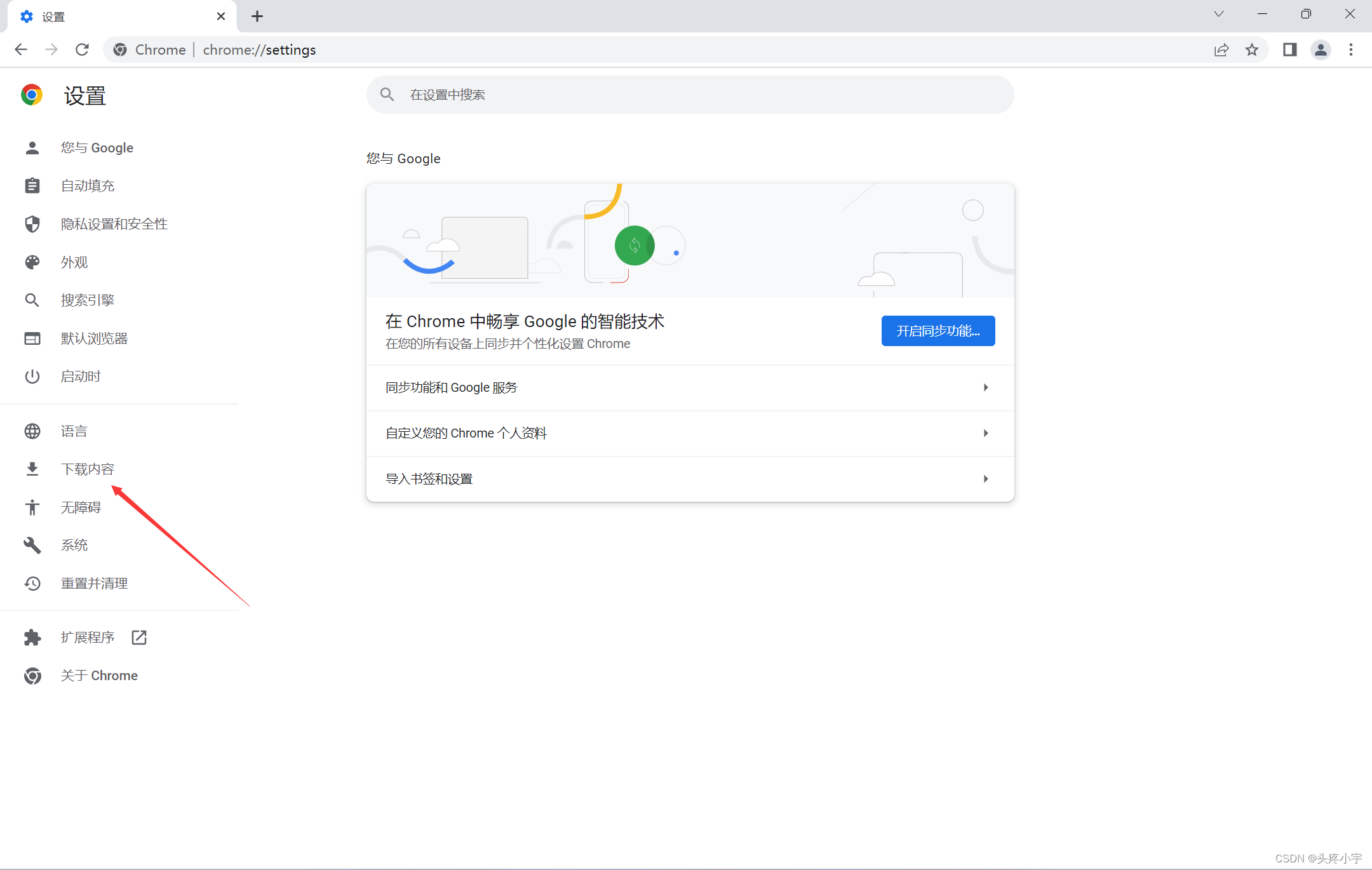Viewport: 1372px width, 870px height.
Task: Select 启动时 in sidebar
Action: [x=81, y=377]
